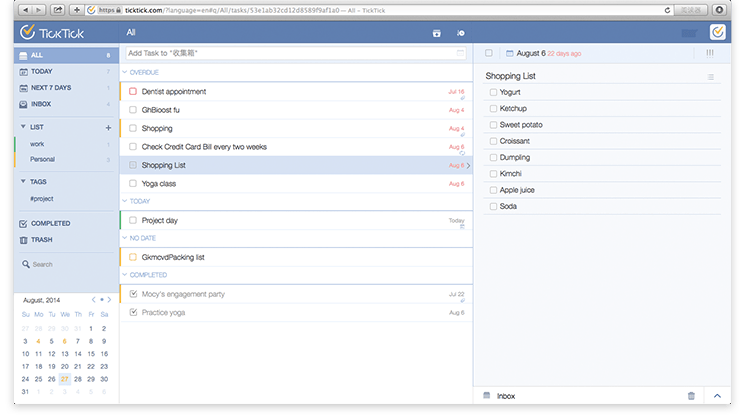Uncheck the Practice yoga completed task
This screenshot has width=746, height=418.
pyautogui.click(x=133, y=312)
